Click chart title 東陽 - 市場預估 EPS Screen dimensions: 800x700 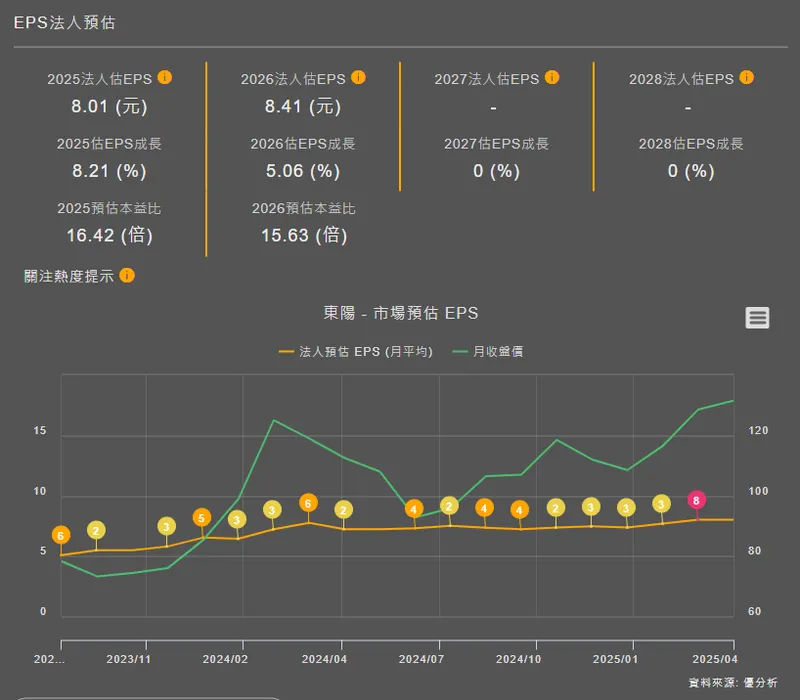401,313
